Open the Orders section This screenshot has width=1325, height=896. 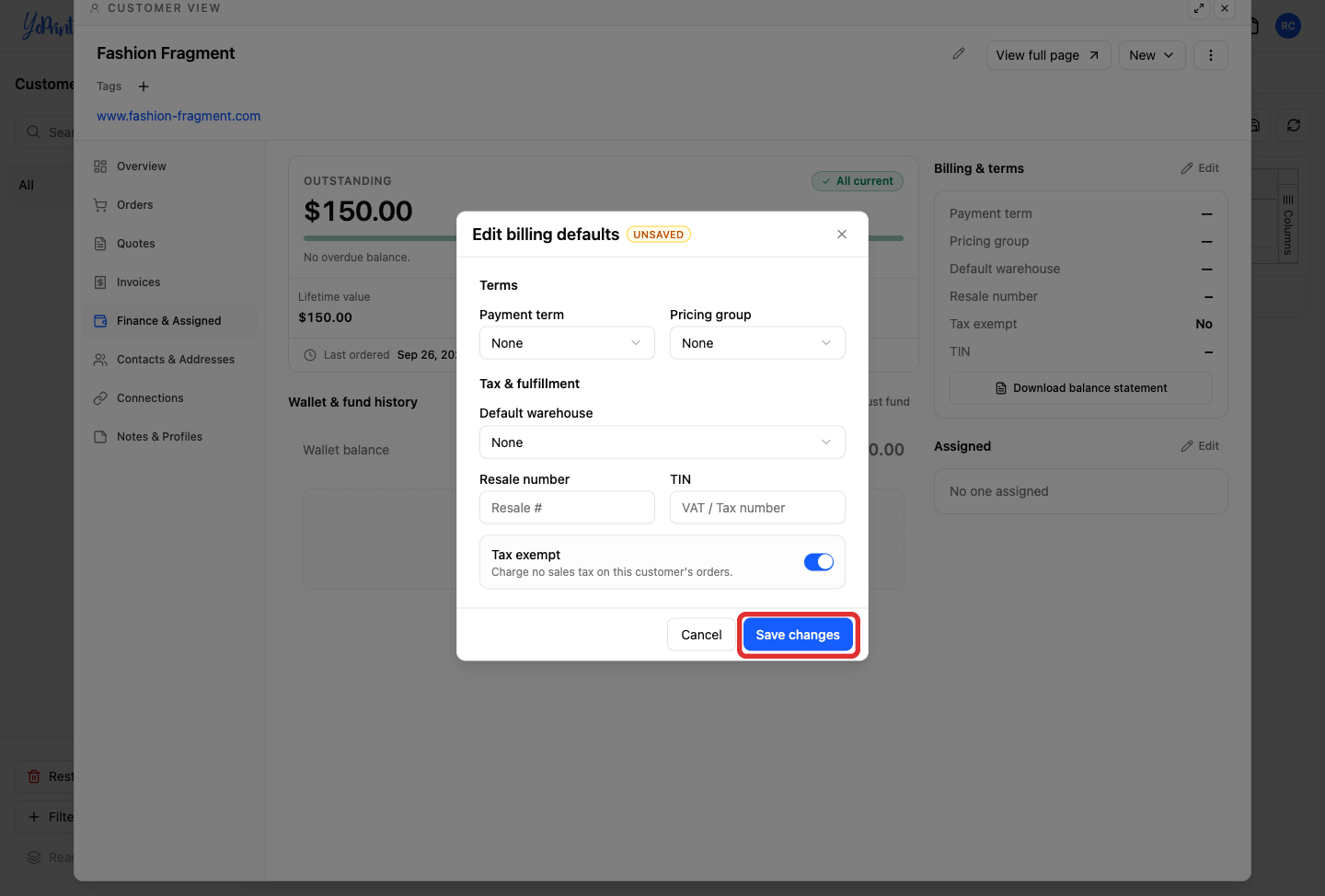[x=170, y=205]
